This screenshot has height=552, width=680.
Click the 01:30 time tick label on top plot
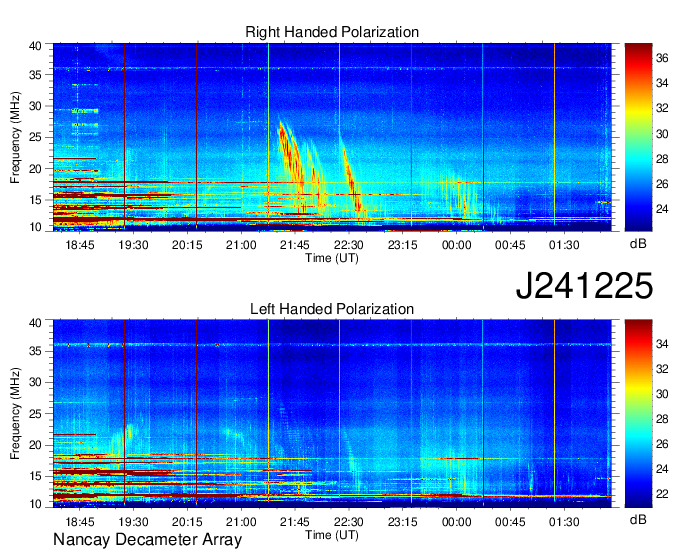pos(564,245)
